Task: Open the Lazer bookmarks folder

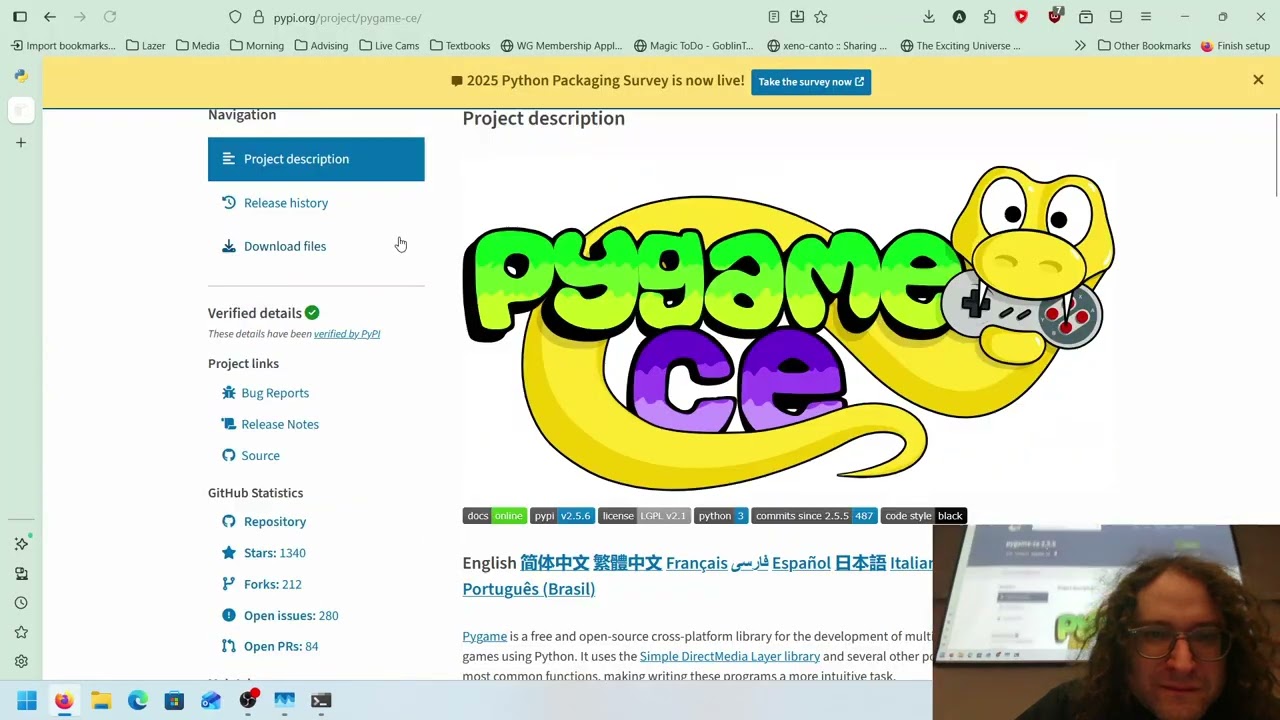Action: click(146, 45)
